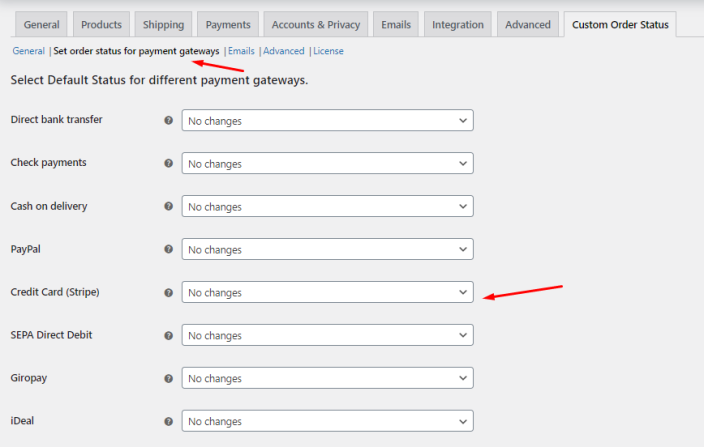Click help icon next to Direct bank transfer
The width and height of the screenshot is (704, 447).
pos(168,120)
